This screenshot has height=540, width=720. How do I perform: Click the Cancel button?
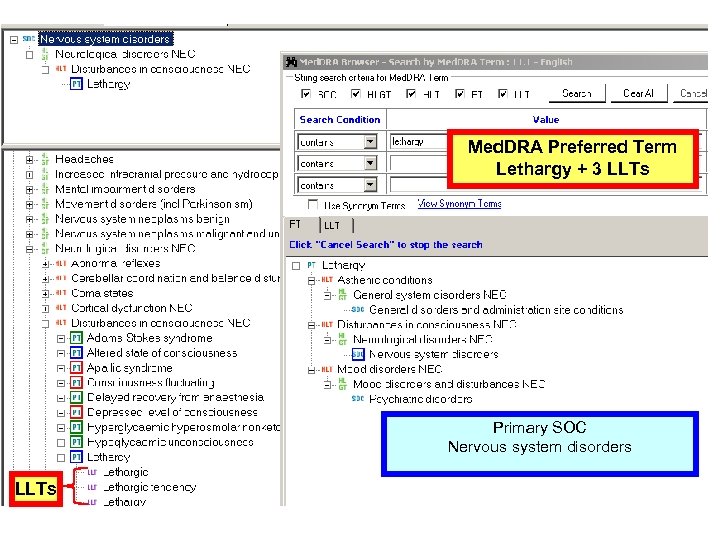[691, 94]
